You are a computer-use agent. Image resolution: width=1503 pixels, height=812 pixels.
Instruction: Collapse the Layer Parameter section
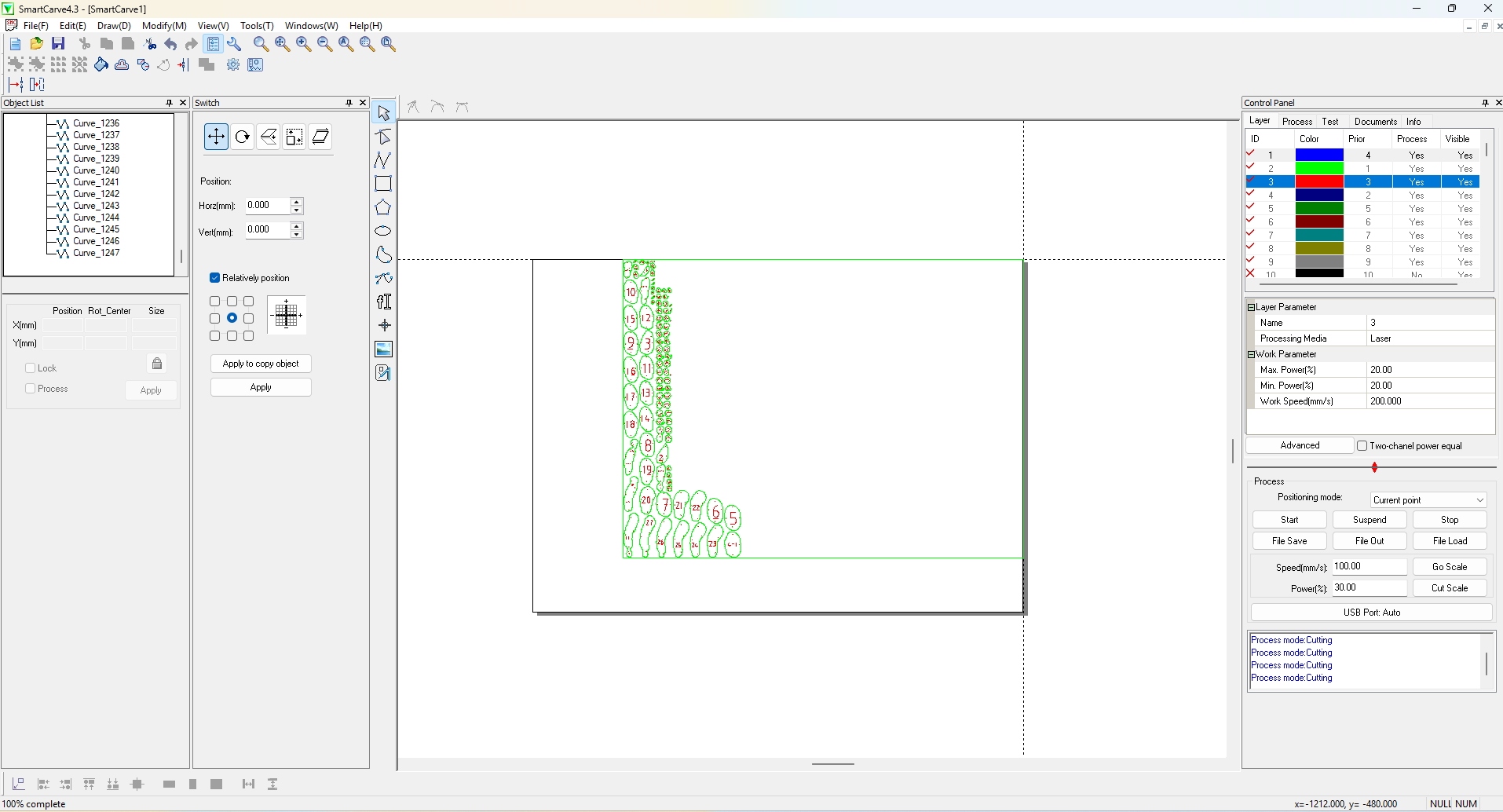coord(1252,307)
